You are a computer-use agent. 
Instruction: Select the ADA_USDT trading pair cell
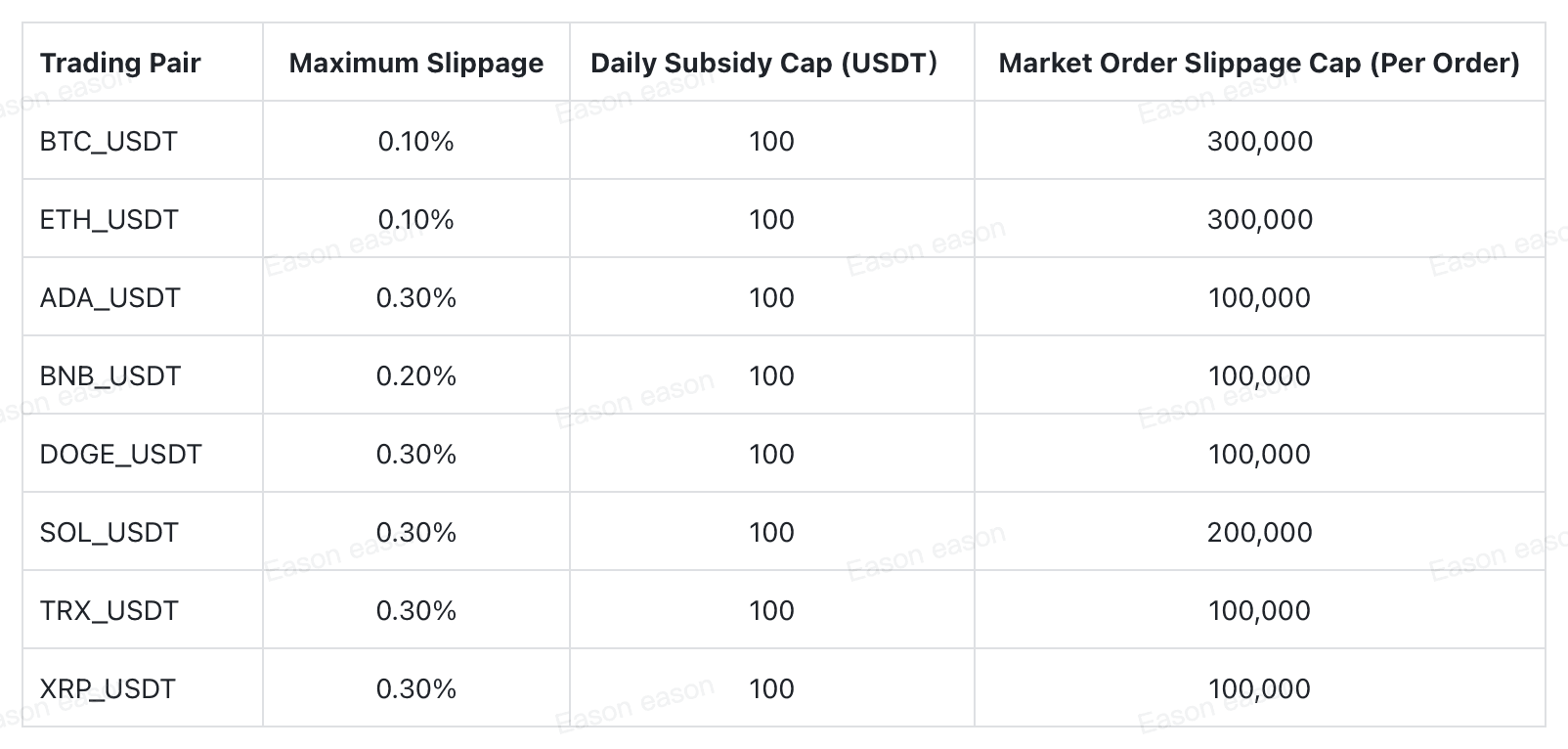click(110, 297)
